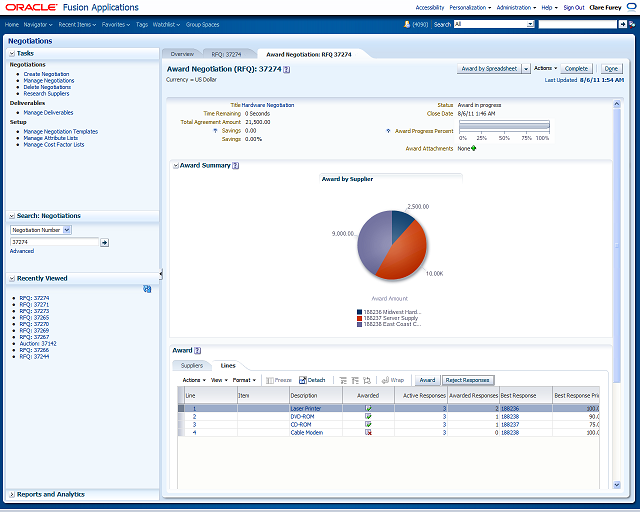The height and width of the screenshot is (512, 640).
Task: Open Manage Negotiation Templates link
Action: click(60, 131)
